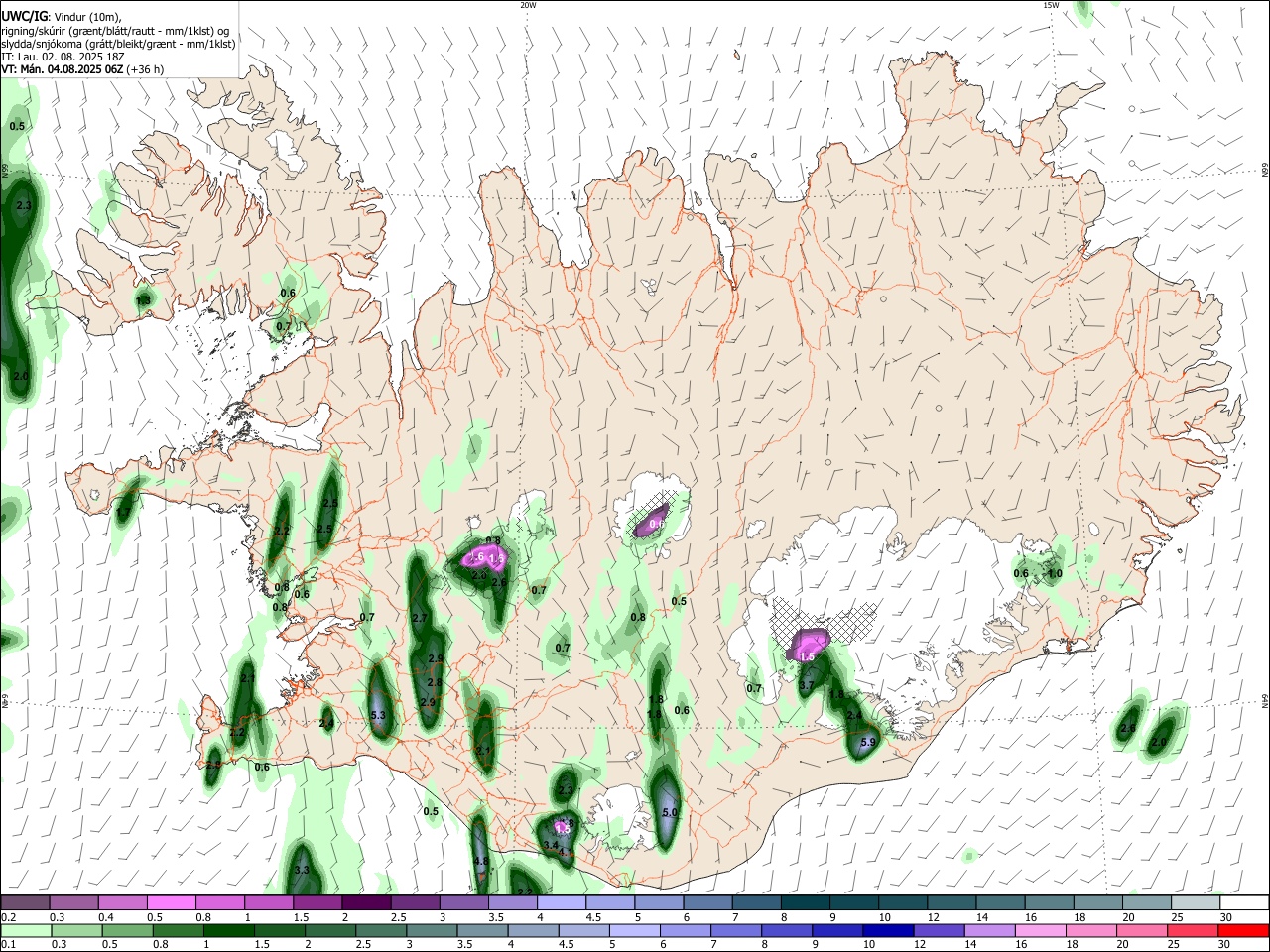Pick the deep blue 10 swatch in rain legend
1270x952 pixels.
pyautogui.click(x=889, y=930)
